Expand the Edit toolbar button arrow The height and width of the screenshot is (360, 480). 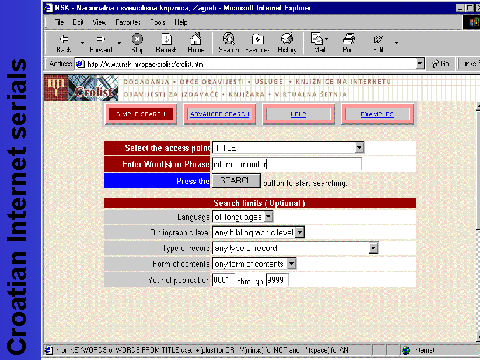pyautogui.click(x=396, y=43)
